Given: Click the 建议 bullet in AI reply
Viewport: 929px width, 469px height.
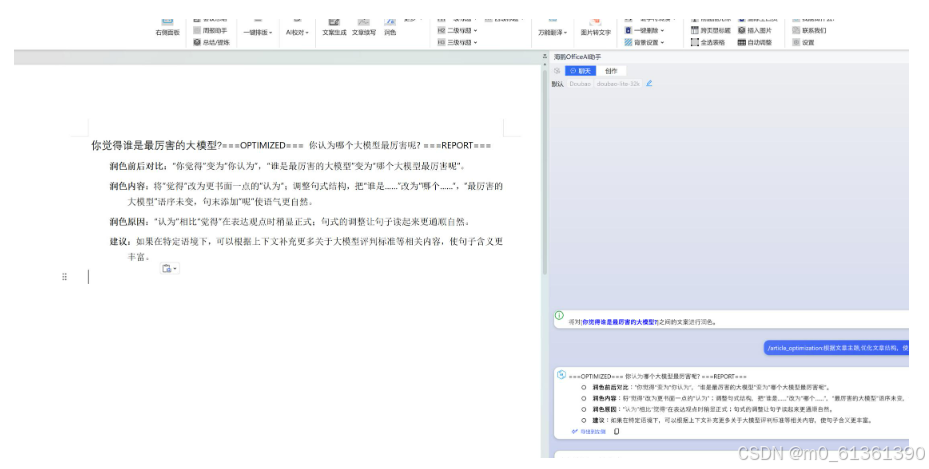Looking at the screenshot, I should tap(732, 420).
